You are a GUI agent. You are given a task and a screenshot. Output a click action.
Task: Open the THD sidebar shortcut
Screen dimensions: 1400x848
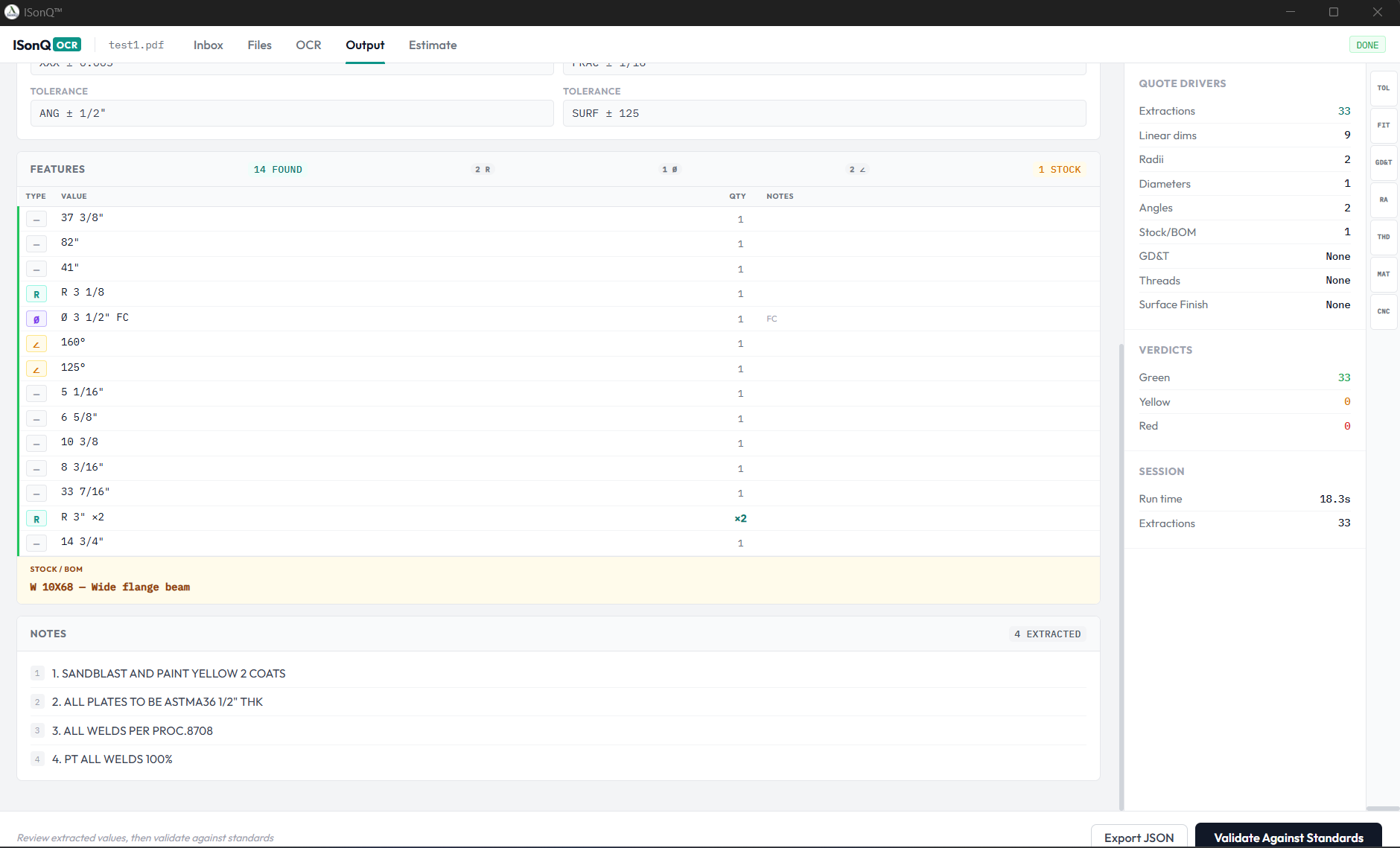1383,237
